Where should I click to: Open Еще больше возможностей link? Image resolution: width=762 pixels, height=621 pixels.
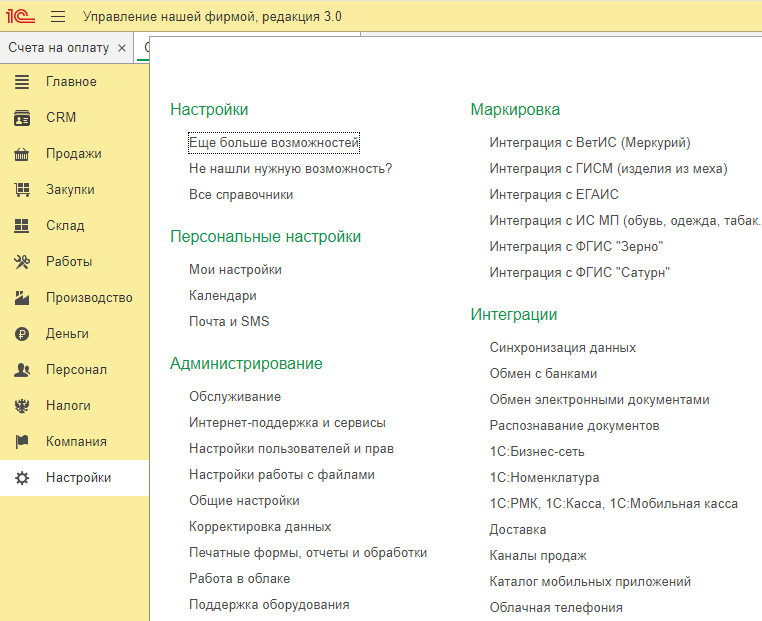pyautogui.click(x=273, y=143)
